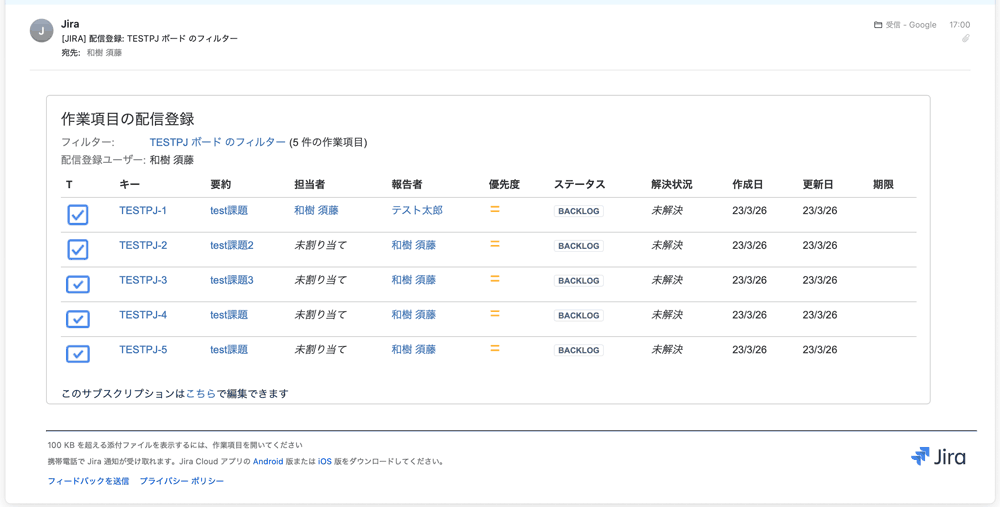1000x507 pixels.
Task: Click the task type icon for TESTPJ-1
Action: tap(78, 215)
